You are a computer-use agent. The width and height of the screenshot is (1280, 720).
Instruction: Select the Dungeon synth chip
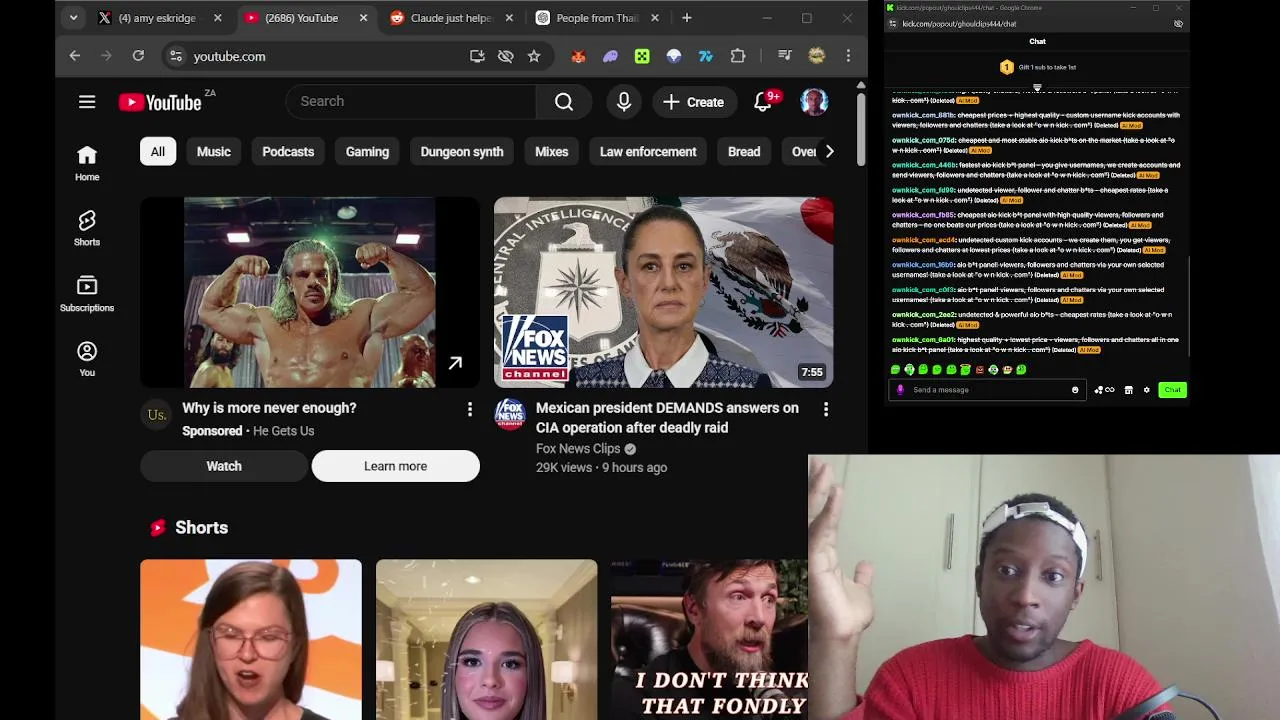click(x=462, y=152)
